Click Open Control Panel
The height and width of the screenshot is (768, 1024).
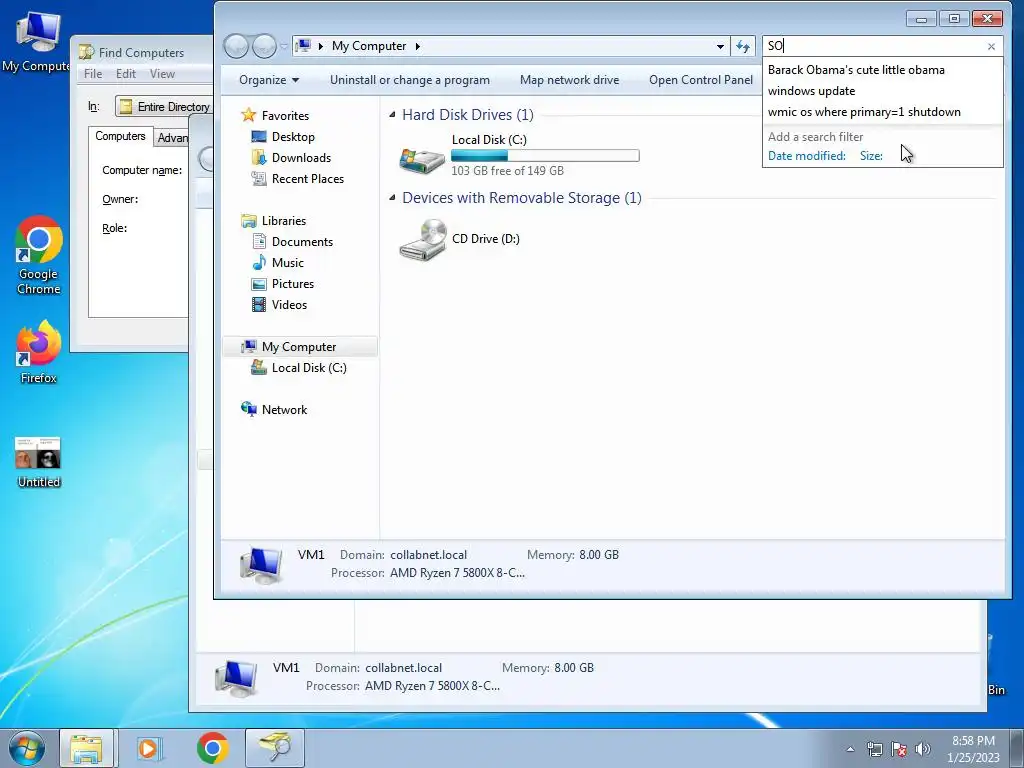point(701,80)
